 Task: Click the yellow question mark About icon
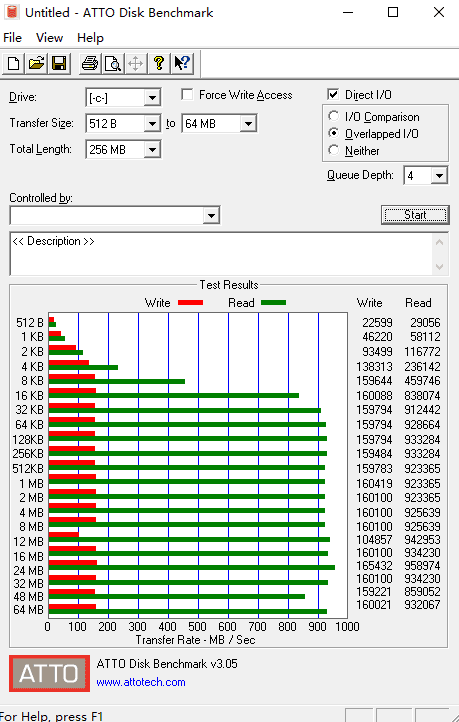pyautogui.click(x=159, y=63)
